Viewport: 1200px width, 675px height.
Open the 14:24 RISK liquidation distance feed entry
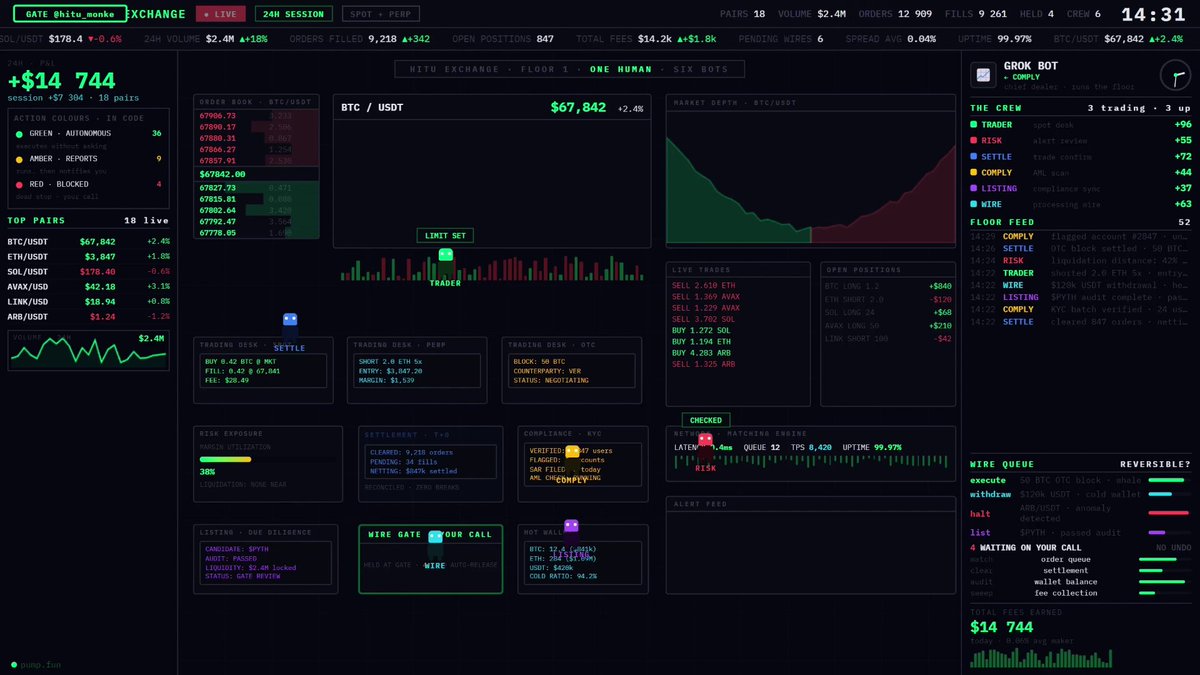(x=1081, y=261)
